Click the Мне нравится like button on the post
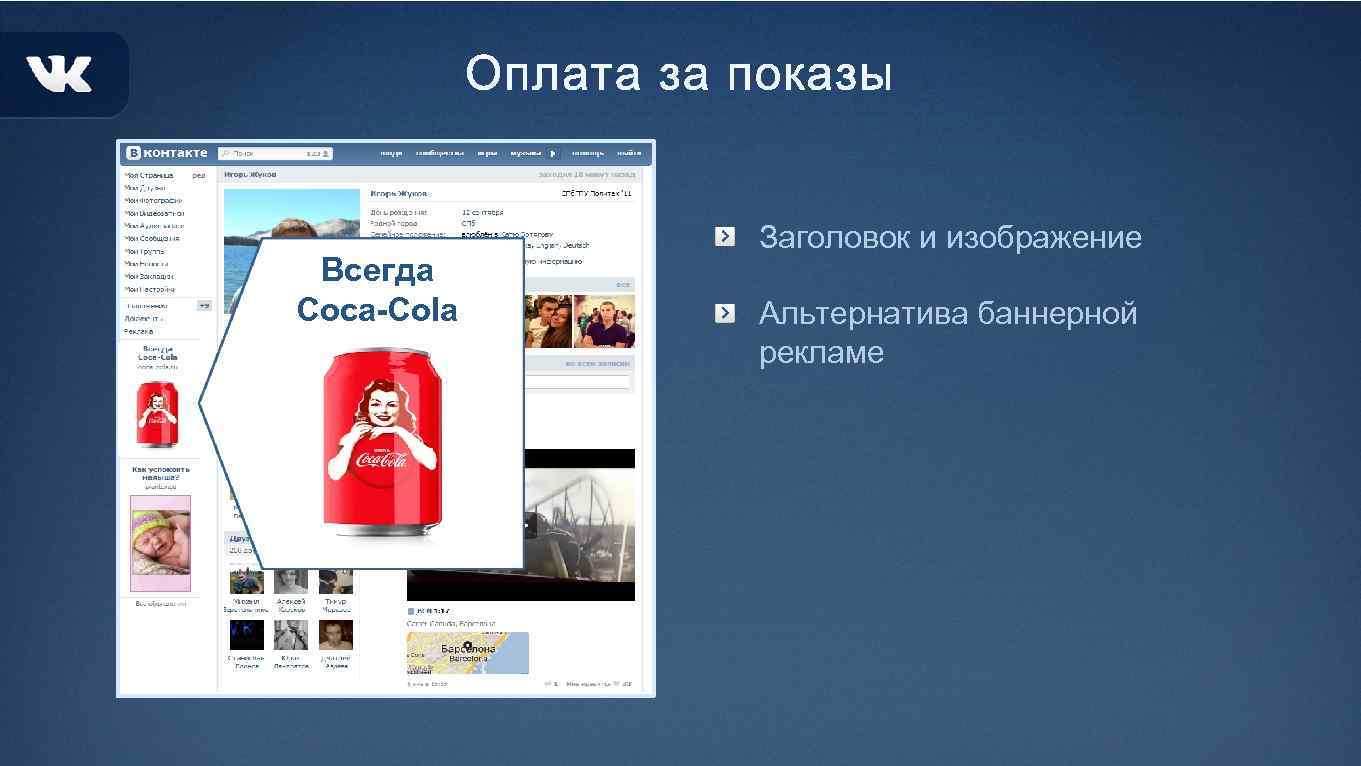The image size is (1361, 766). [598, 684]
